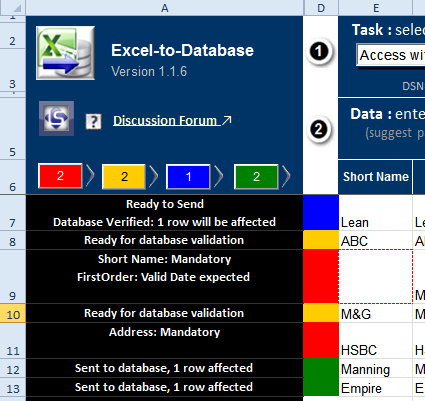
Task: Click the blue status cell in row 7
Action: coord(321,213)
